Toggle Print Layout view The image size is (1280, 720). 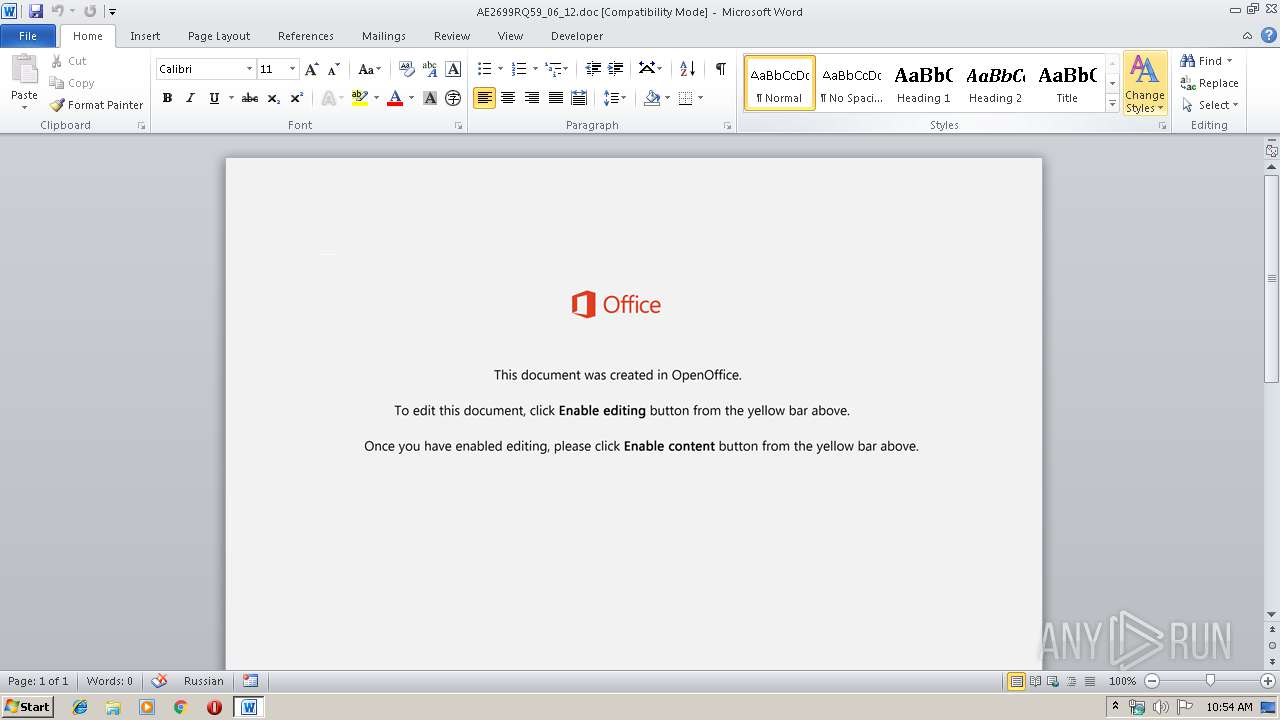click(x=1016, y=681)
